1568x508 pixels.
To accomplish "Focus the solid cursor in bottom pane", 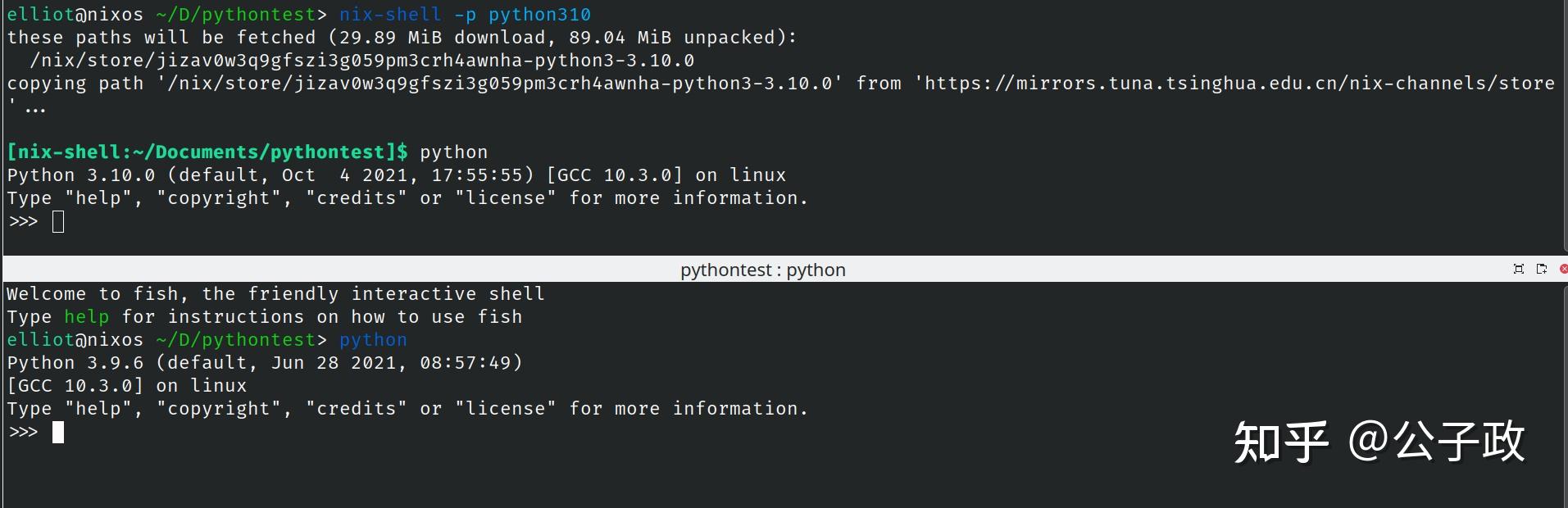I will [58, 433].
